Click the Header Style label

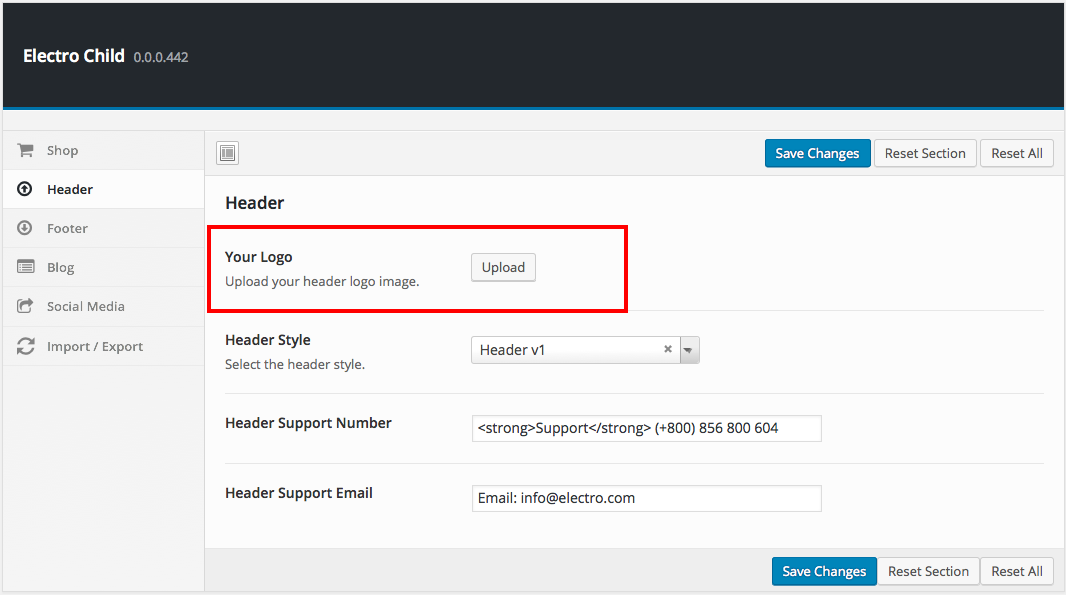point(267,340)
